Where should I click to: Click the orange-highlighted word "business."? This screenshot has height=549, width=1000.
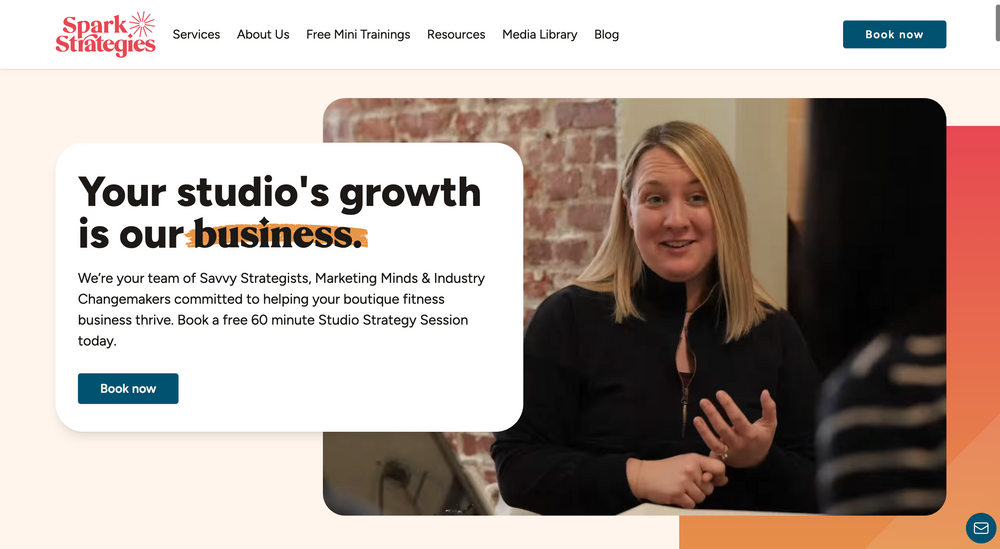click(x=277, y=234)
